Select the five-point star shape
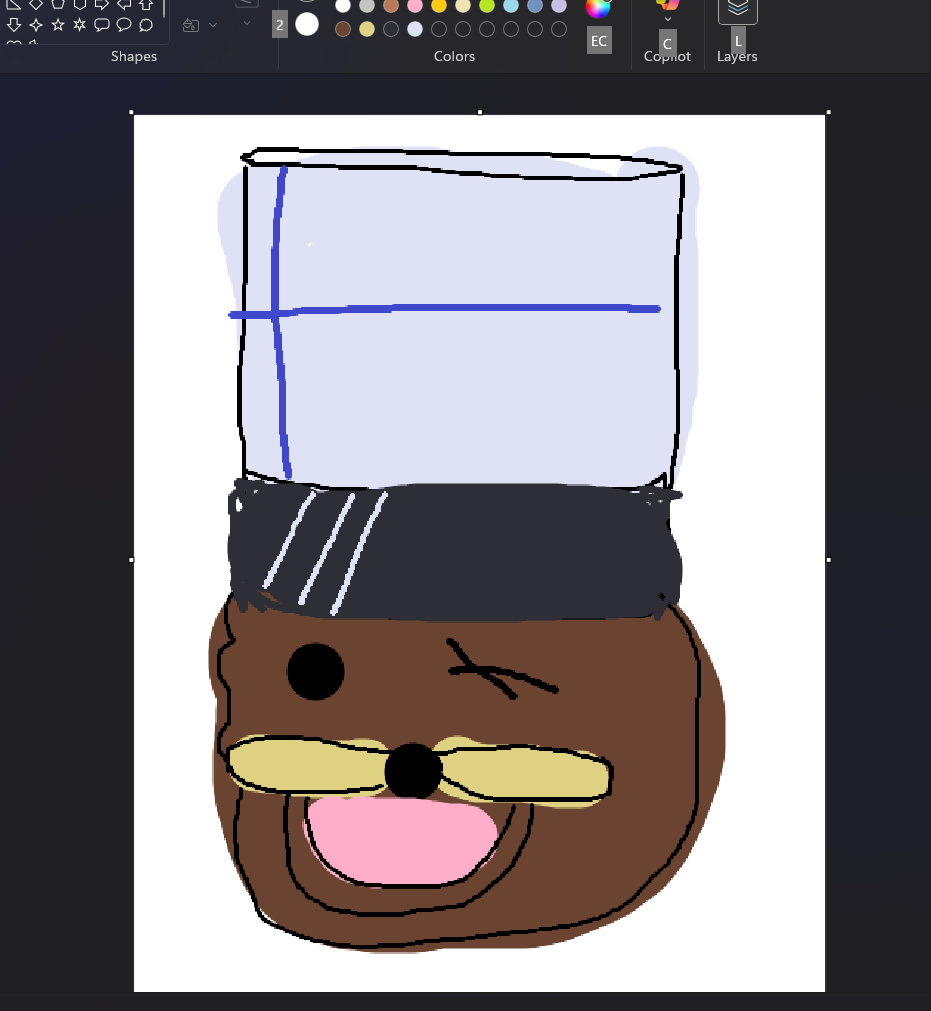This screenshot has height=1011, width=931. coord(58,25)
